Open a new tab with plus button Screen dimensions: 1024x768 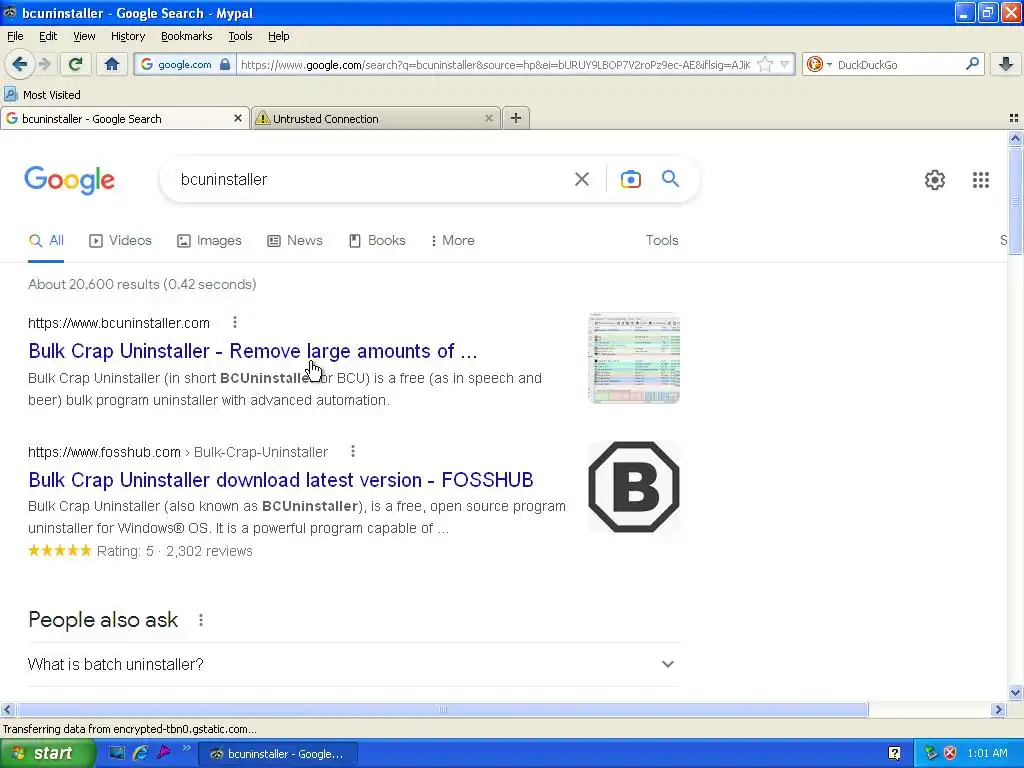[516, 118]
